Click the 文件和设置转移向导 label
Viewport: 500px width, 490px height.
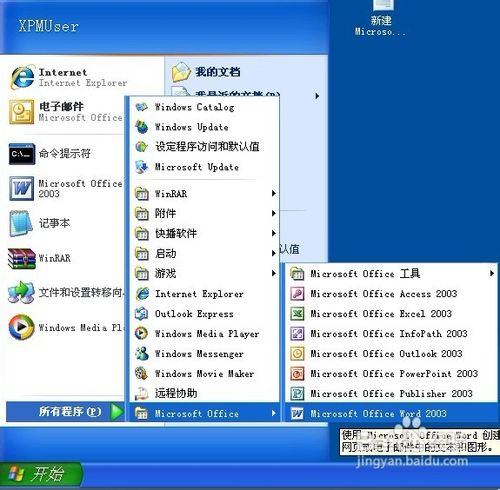tap(81, 292)
